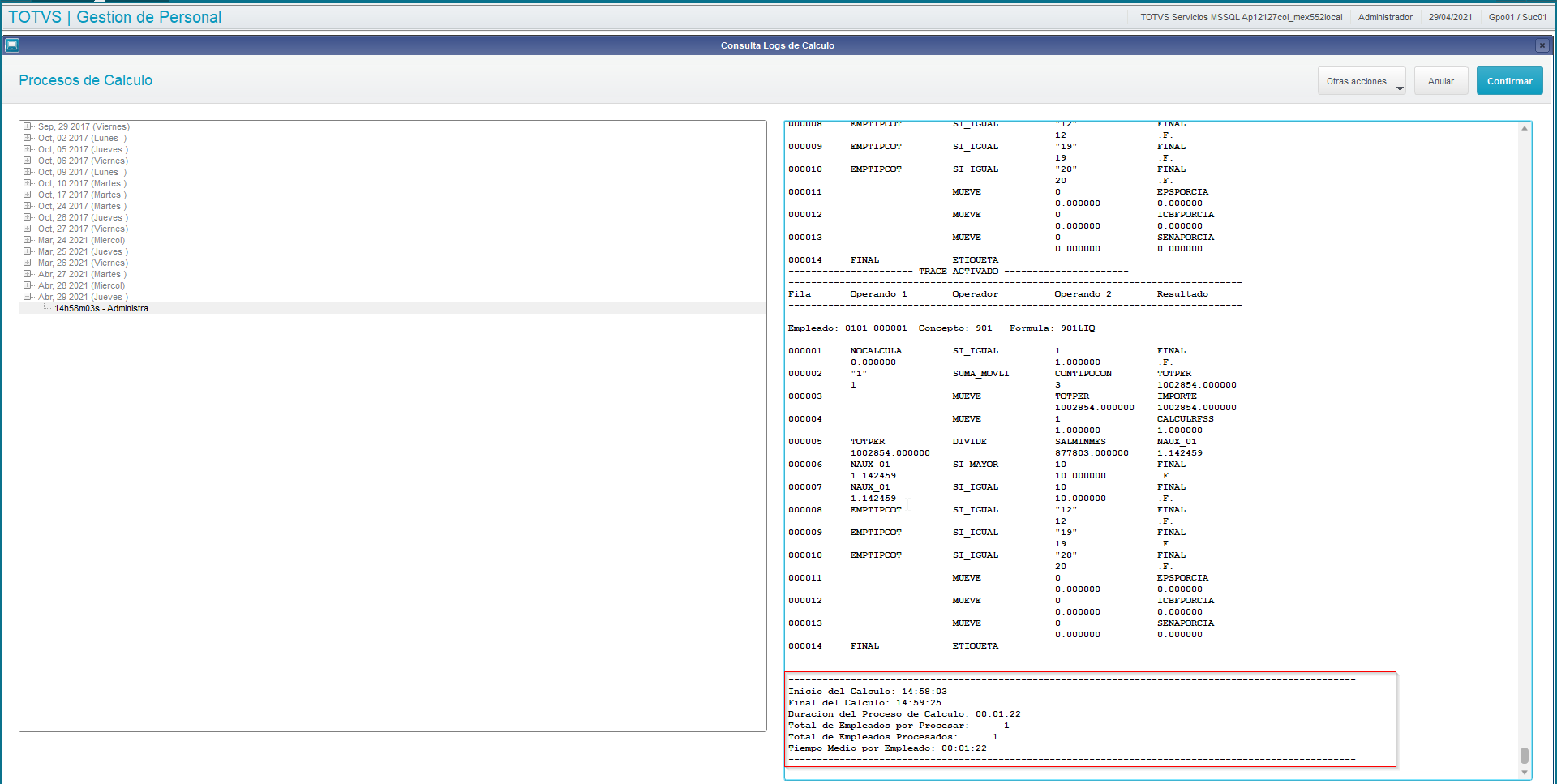
Task: Click the TOTVS Servicios MSSQL environment label
Action: (1241, 17)
